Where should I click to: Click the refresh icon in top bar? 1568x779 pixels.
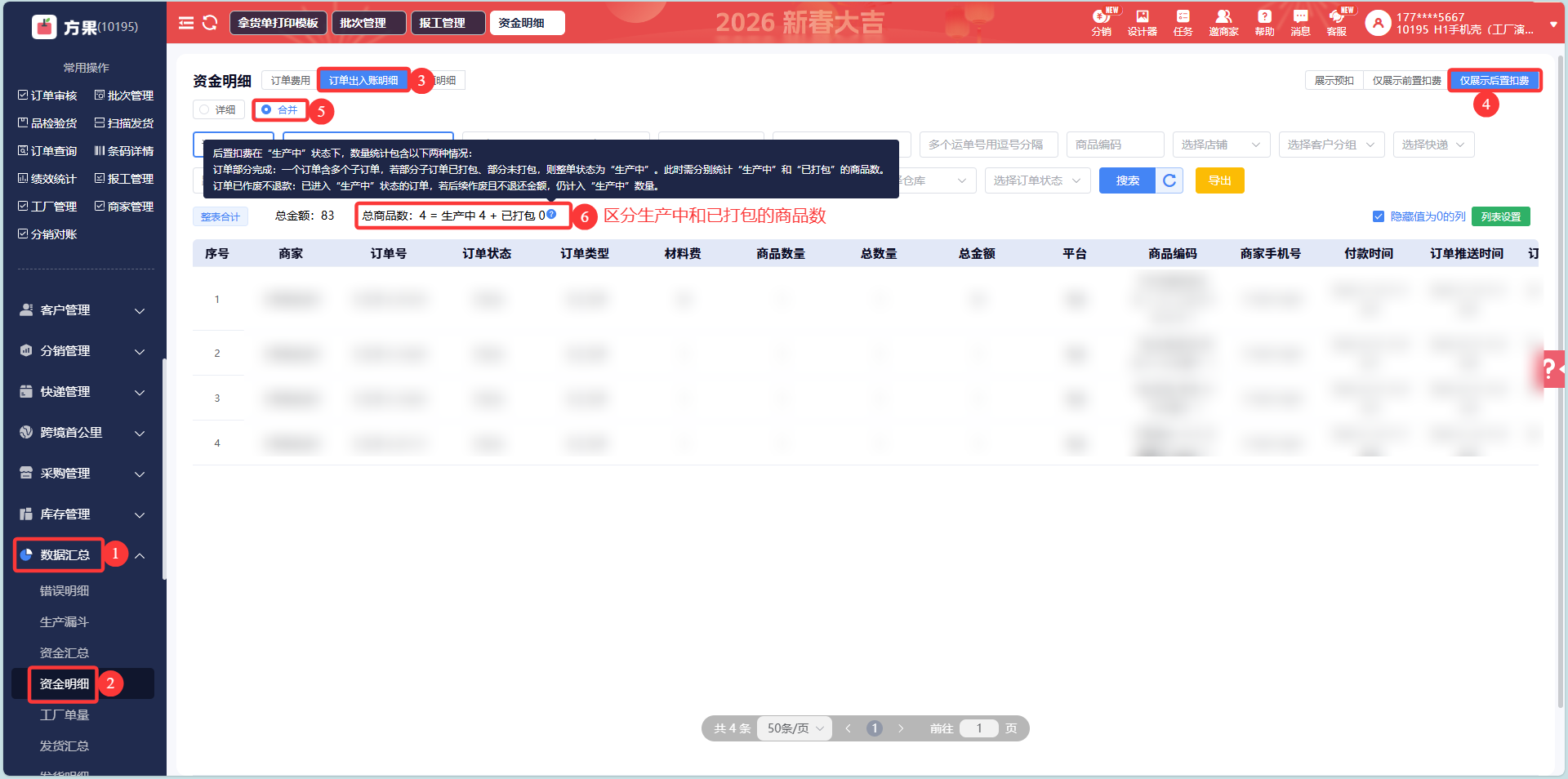210,23
